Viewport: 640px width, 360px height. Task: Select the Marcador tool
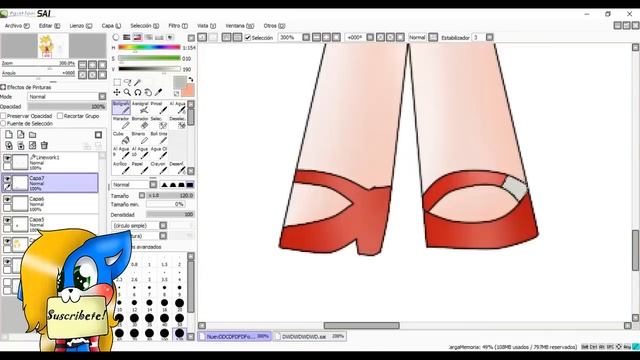coord(121,123)
